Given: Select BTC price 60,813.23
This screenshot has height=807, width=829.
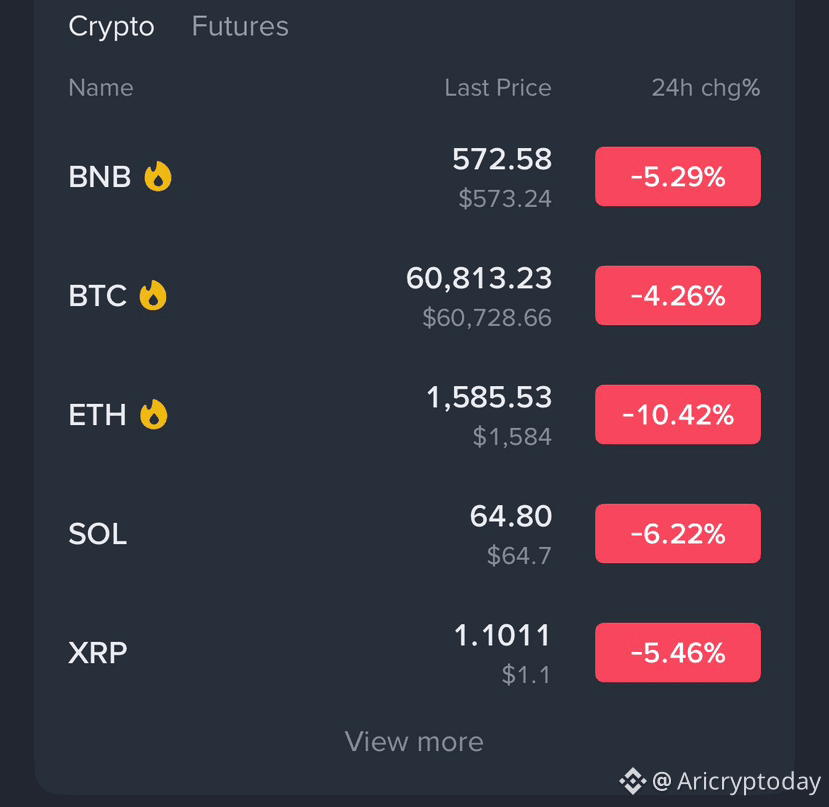Looking at the screenshot, I should pos(479,278).
